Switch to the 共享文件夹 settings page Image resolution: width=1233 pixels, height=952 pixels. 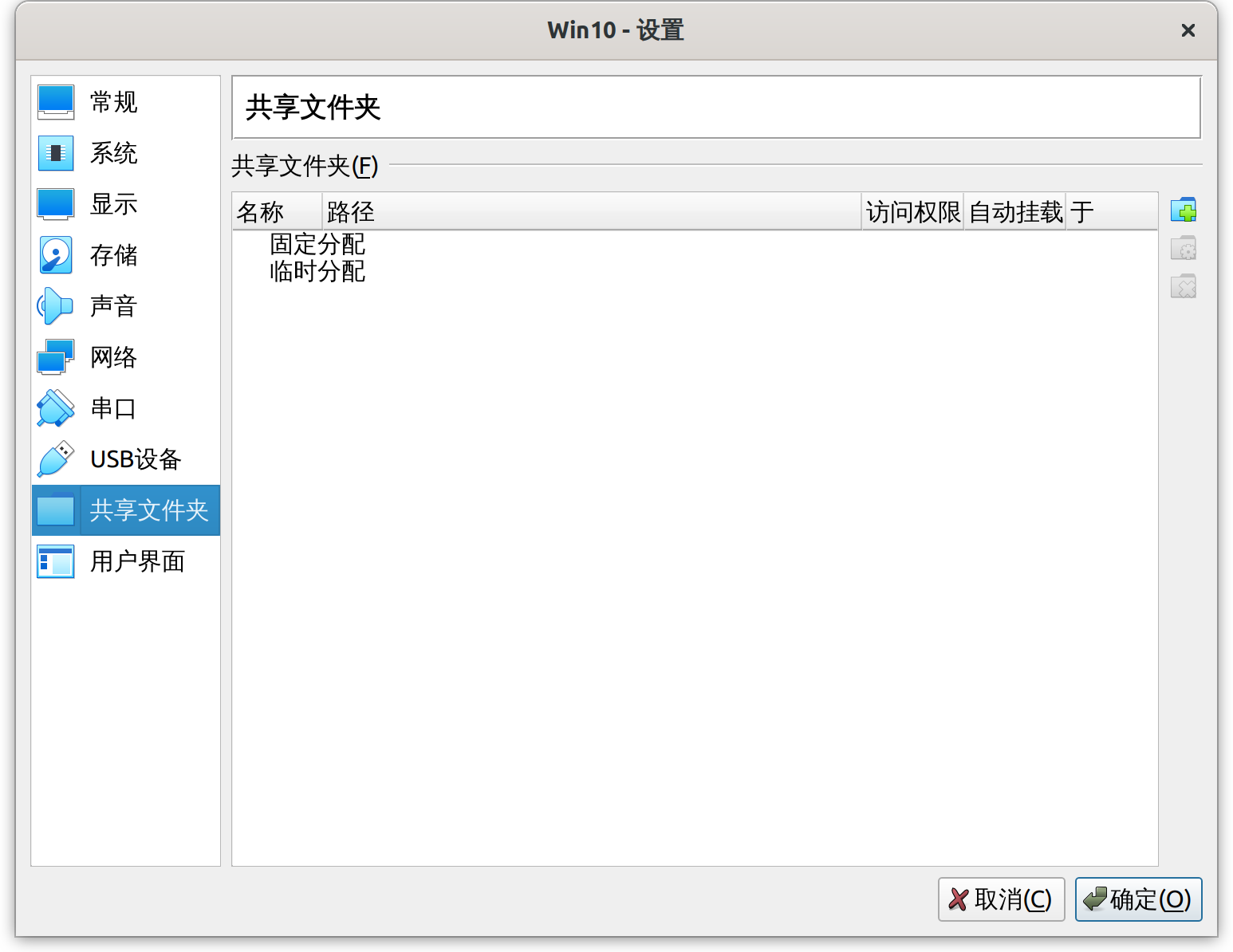click(125, 510)
